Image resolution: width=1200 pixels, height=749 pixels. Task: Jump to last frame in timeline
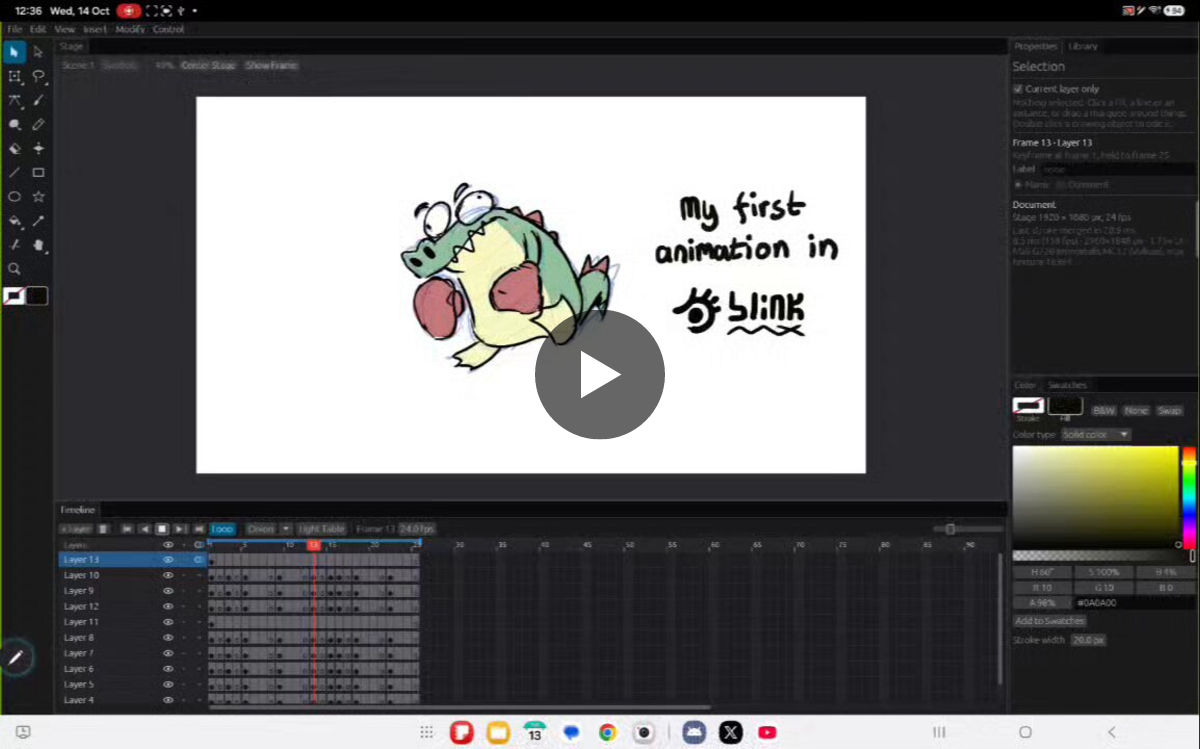(x=198, y=528)
